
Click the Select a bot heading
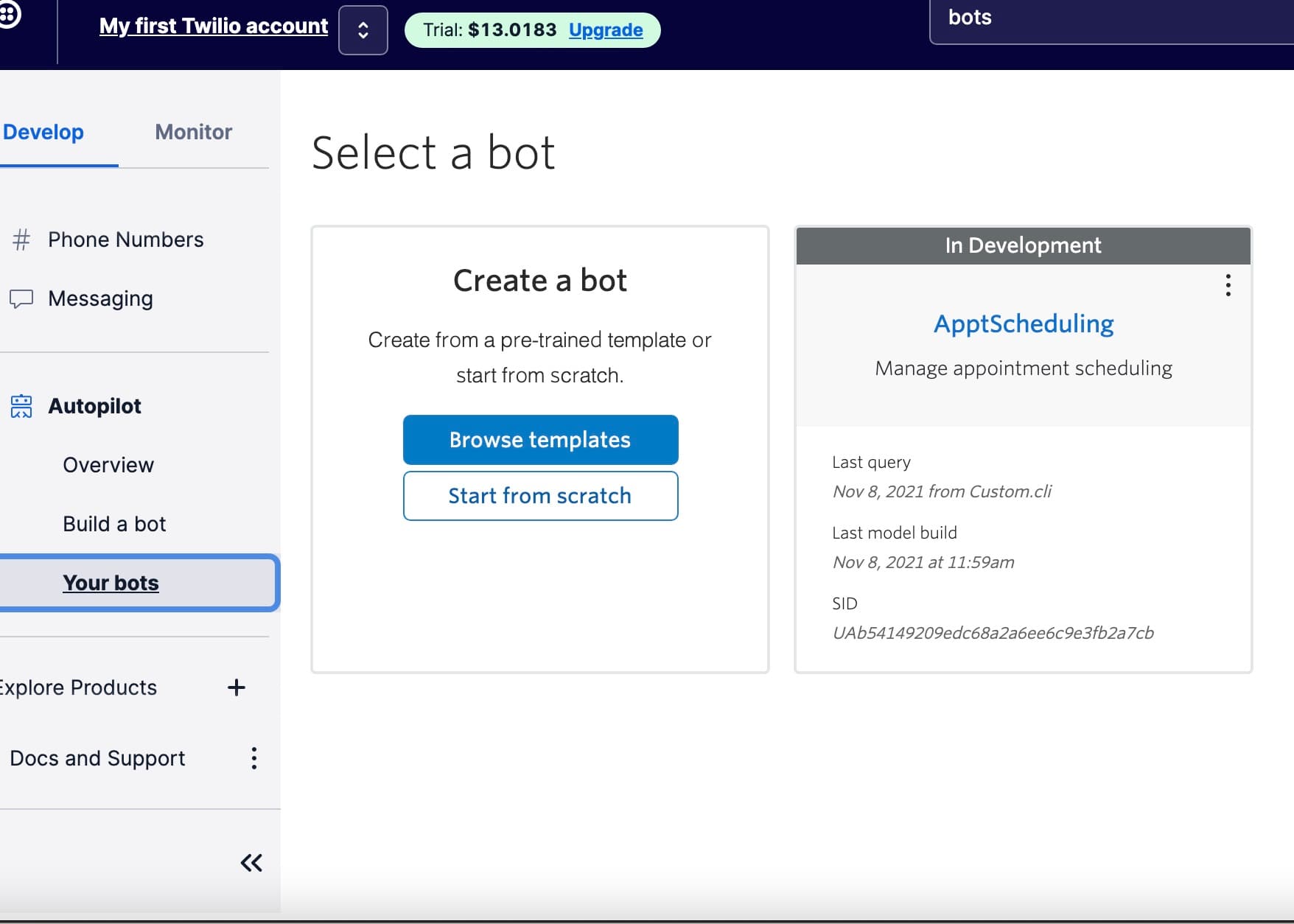[433, 153]
